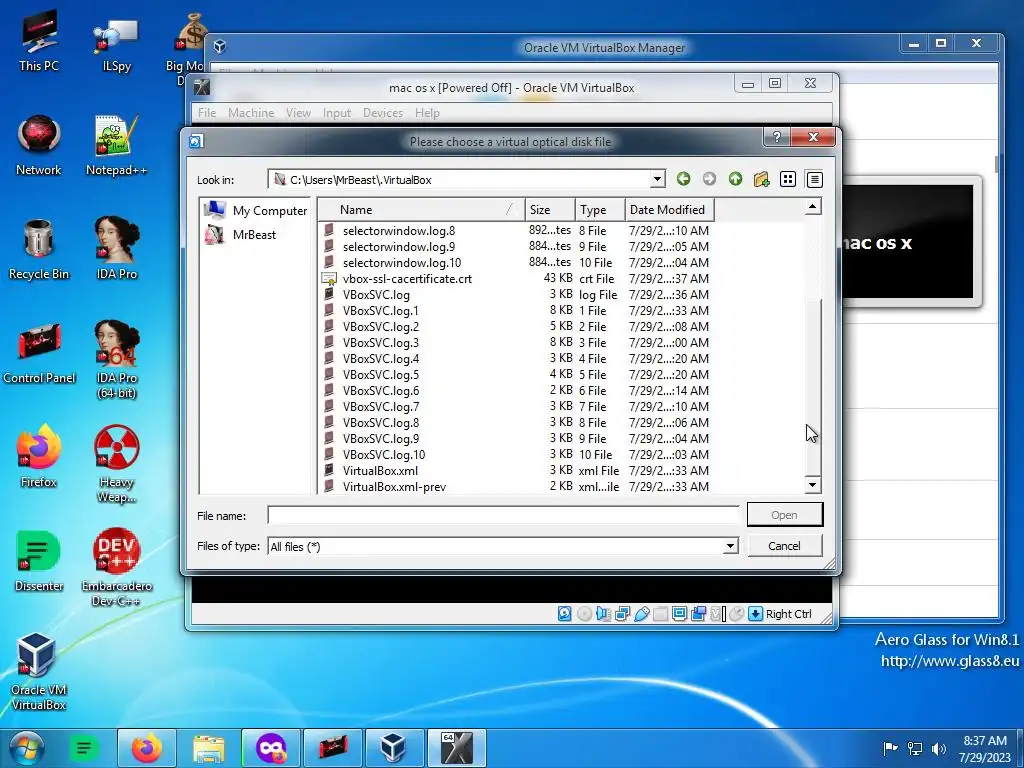This screenshot has width=1024, height=768.
Task: Click the Open button
Action: 784,515
